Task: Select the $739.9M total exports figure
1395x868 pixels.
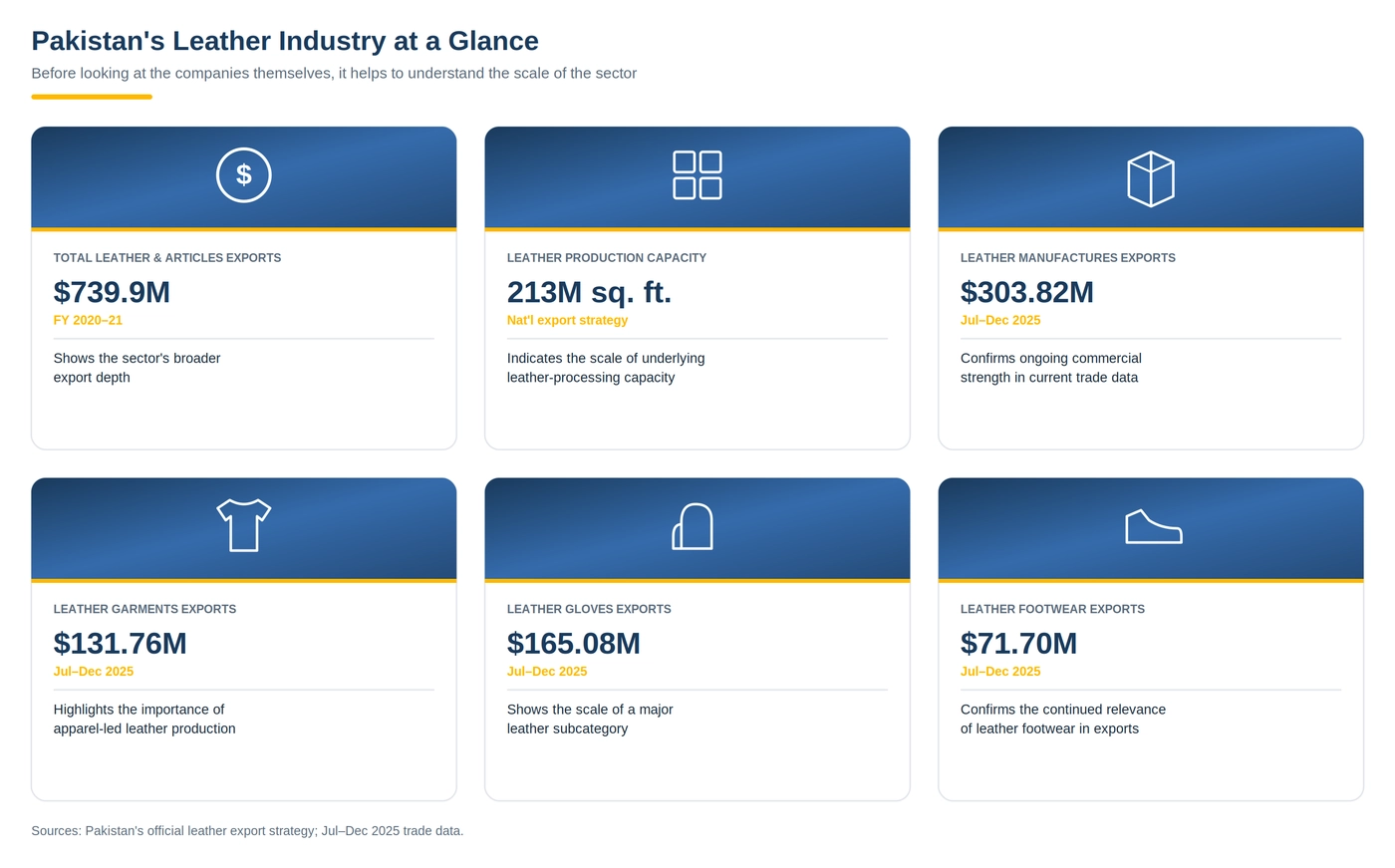Action: (112, 292)
